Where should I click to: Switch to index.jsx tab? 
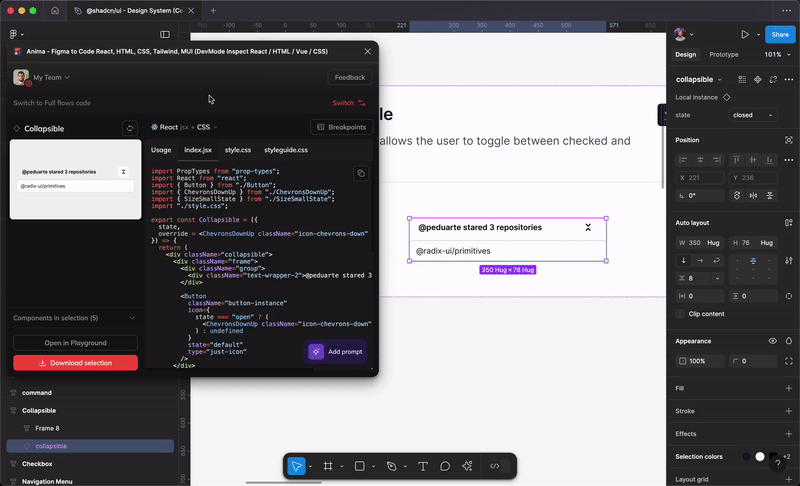pyautogui.click(x=198, y=150)
